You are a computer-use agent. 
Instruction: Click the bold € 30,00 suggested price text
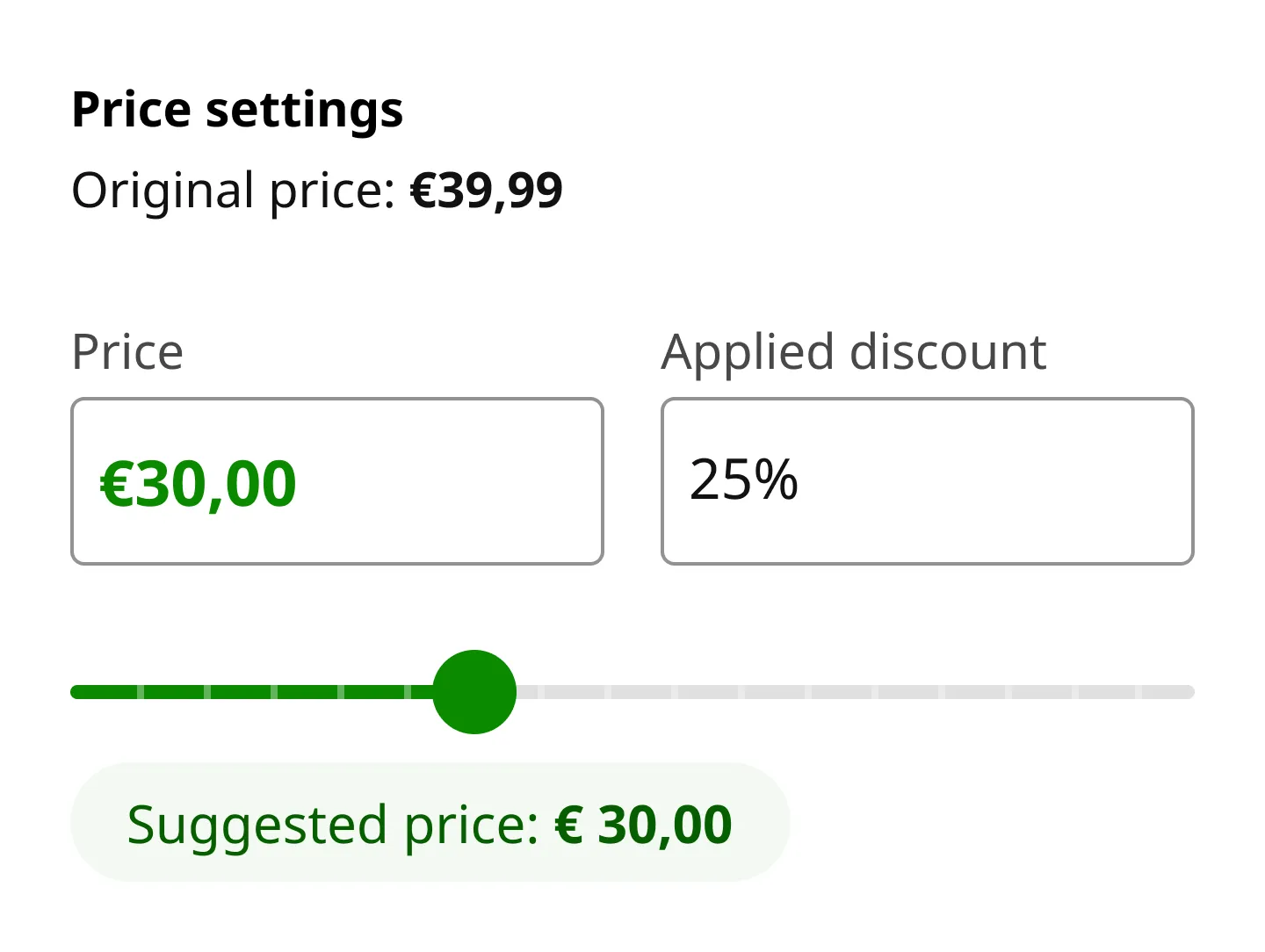click(642, 824)
